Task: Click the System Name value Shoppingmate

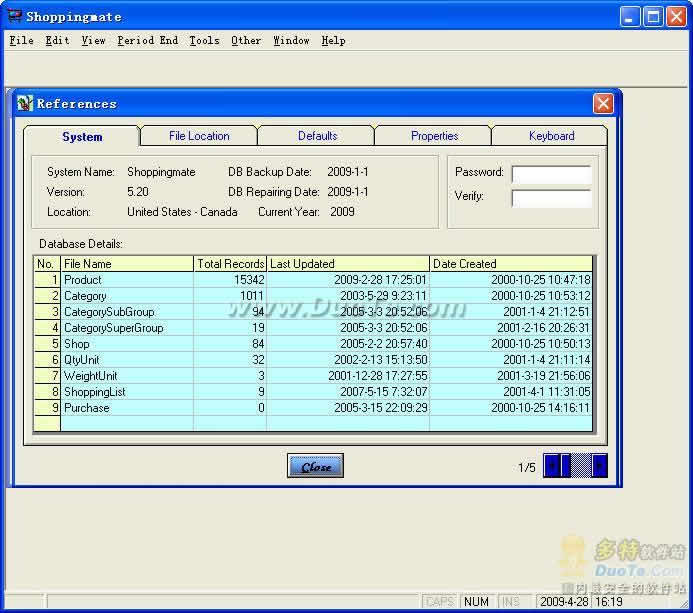Action: [161, 172]
